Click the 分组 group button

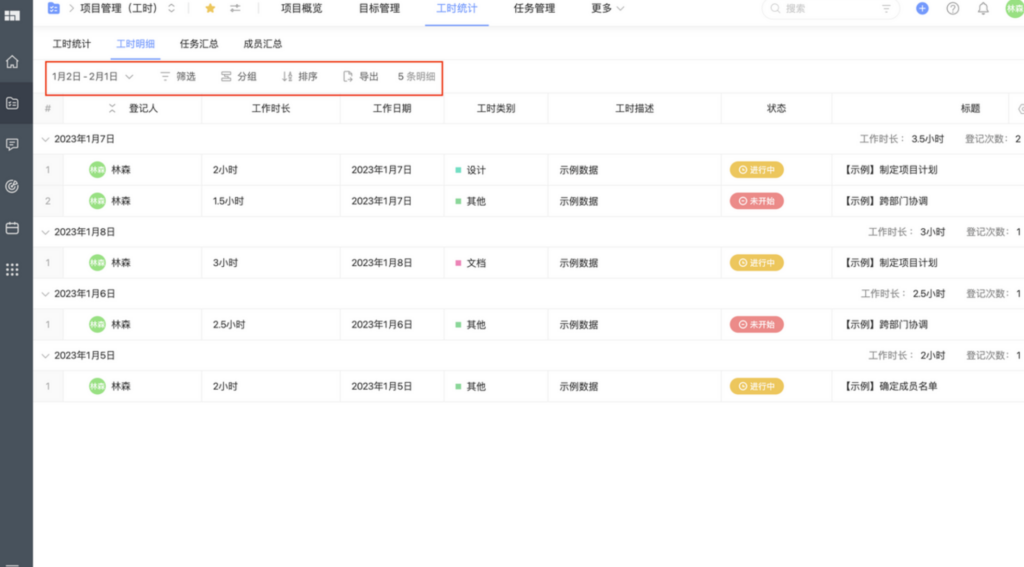(x=238, y=76)
